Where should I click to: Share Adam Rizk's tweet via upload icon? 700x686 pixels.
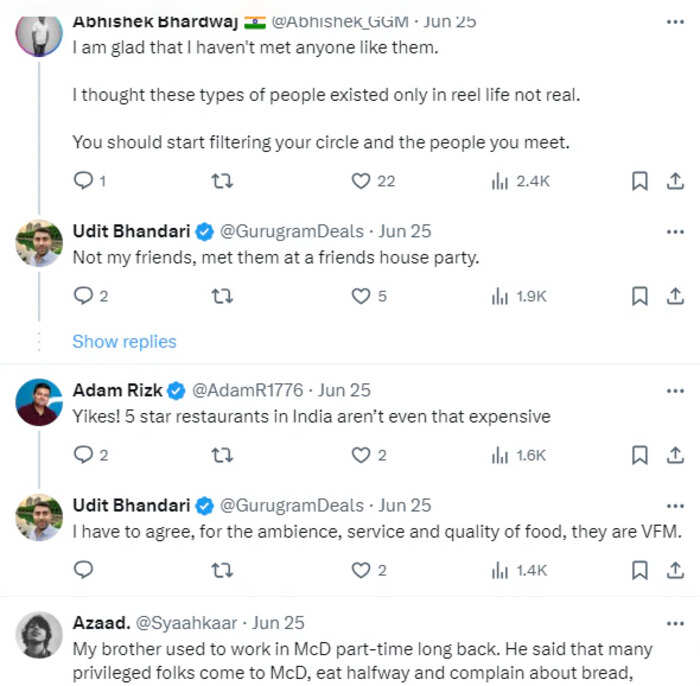(675, 455)
